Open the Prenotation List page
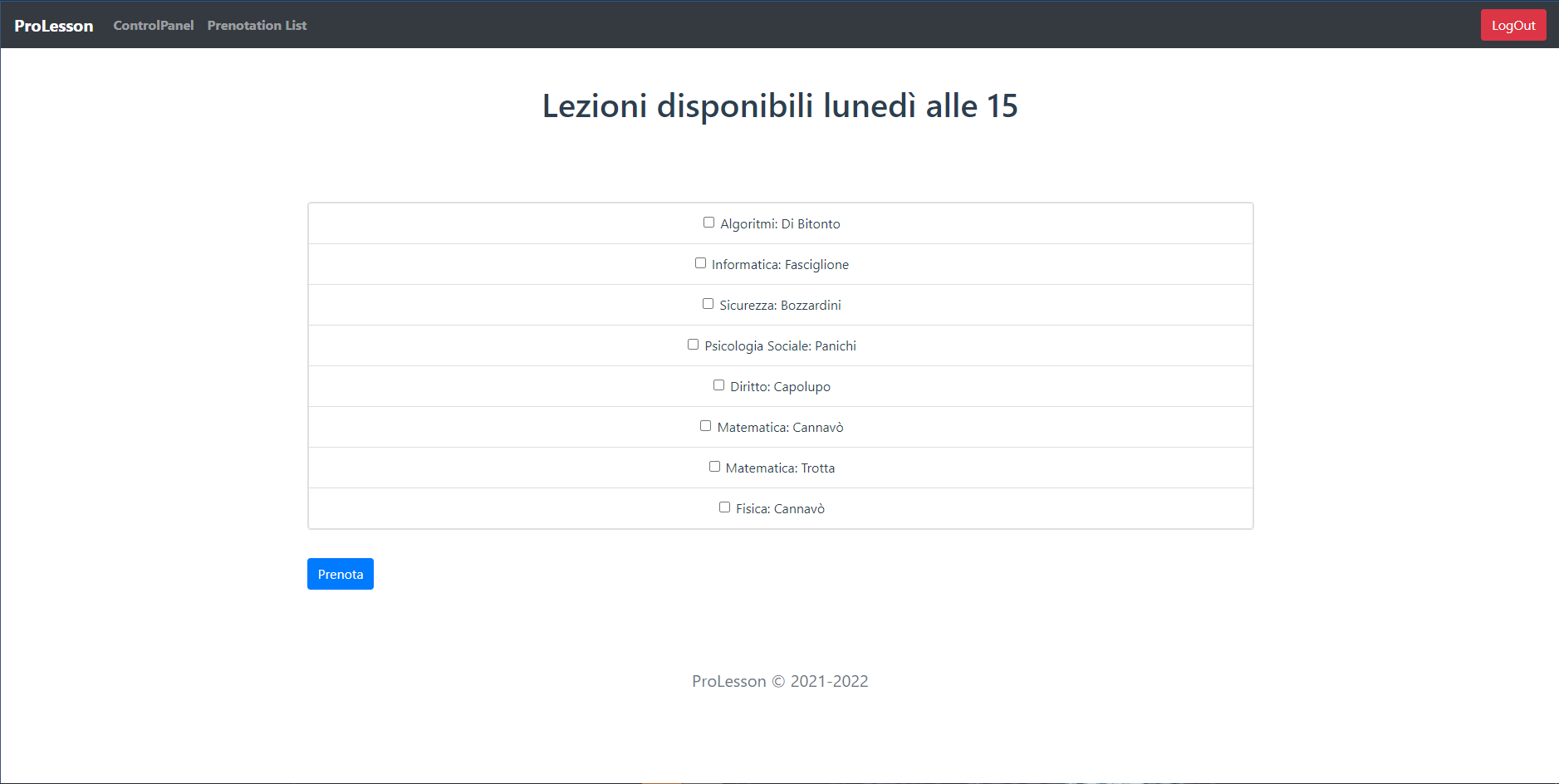Image resolution: width=1559 pixels, height=784 pixels. pos(257,25)
